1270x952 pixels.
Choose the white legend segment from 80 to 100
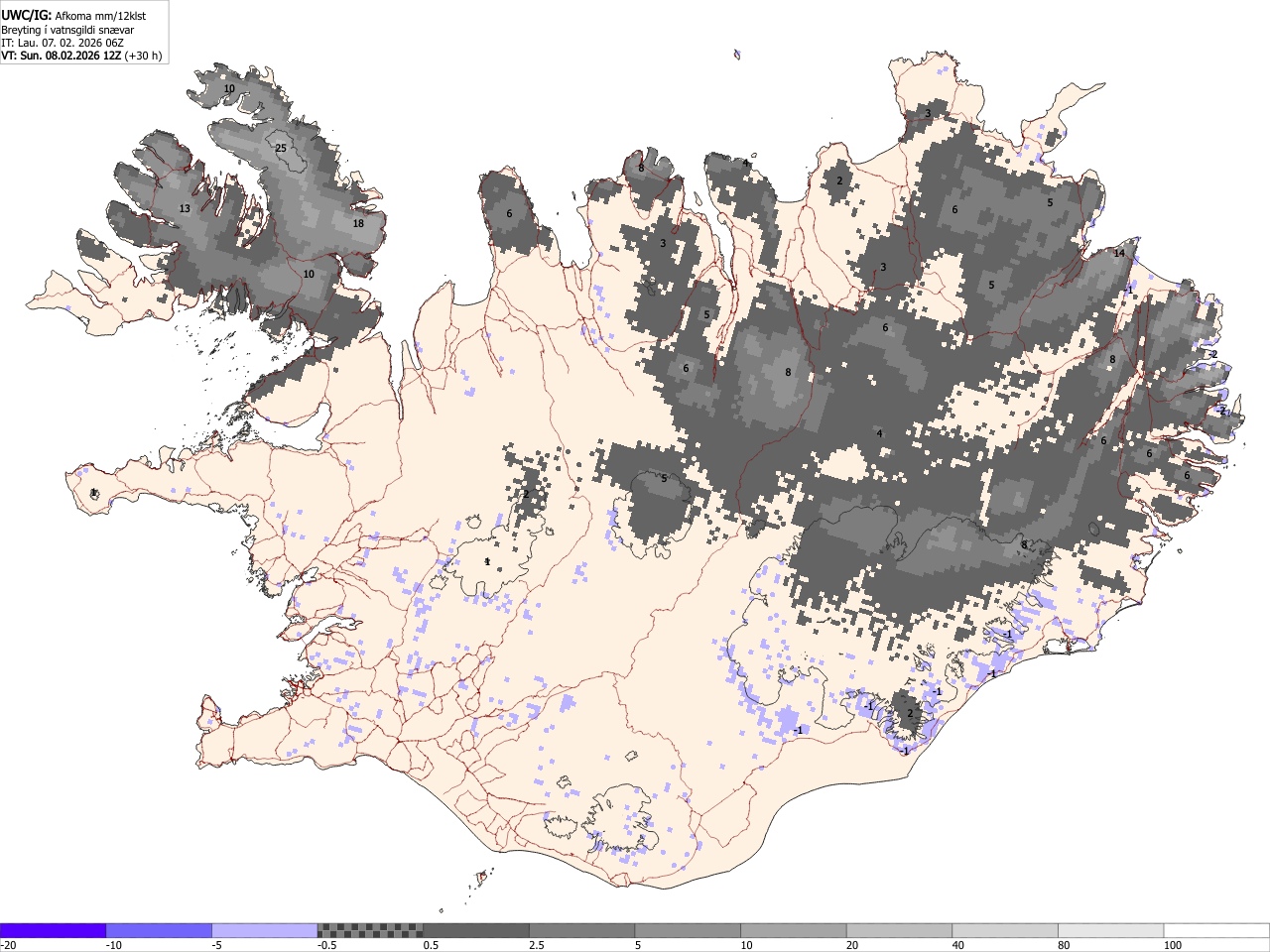click(1111, 930)
